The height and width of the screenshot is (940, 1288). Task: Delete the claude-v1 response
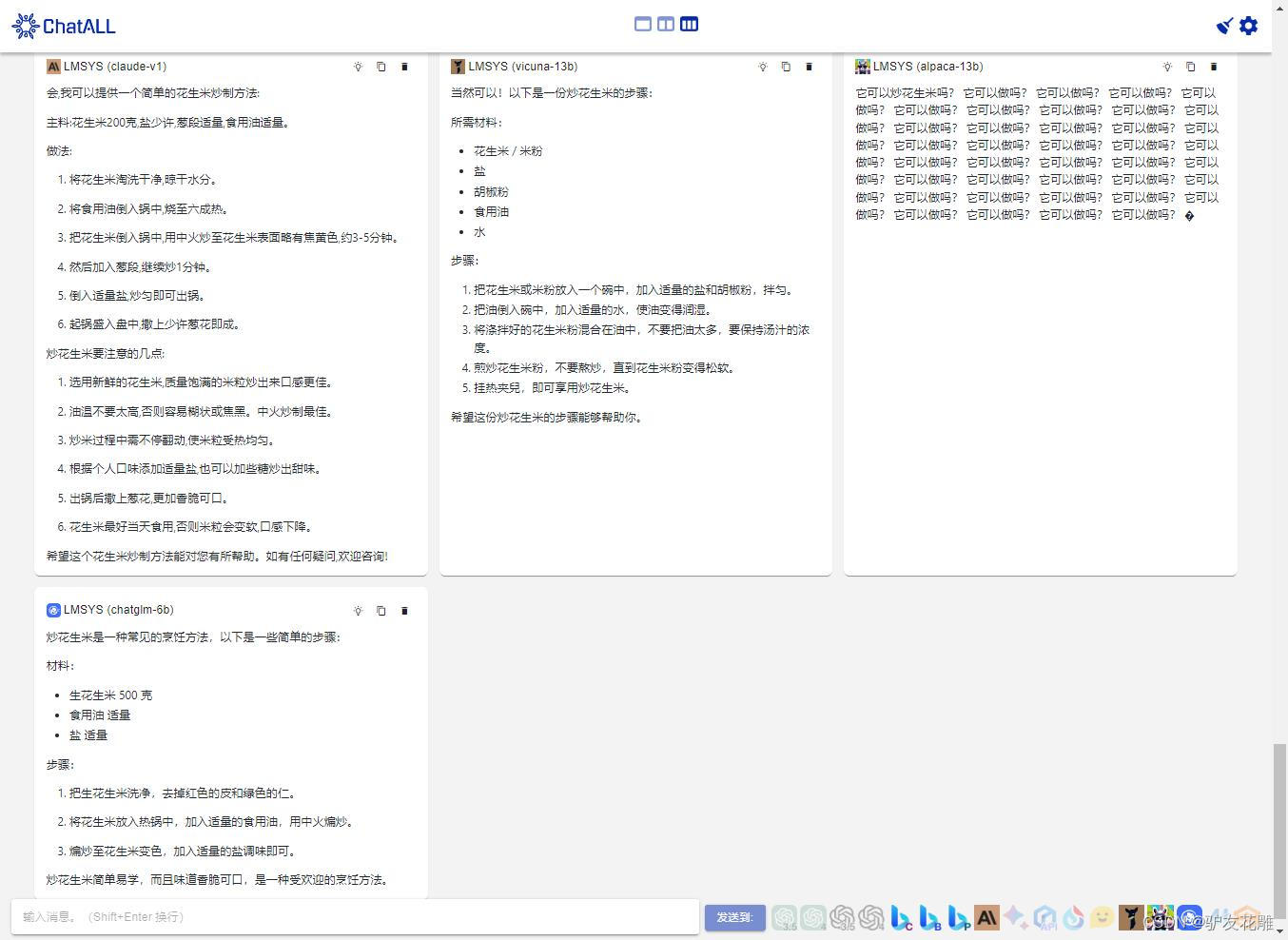404,67
